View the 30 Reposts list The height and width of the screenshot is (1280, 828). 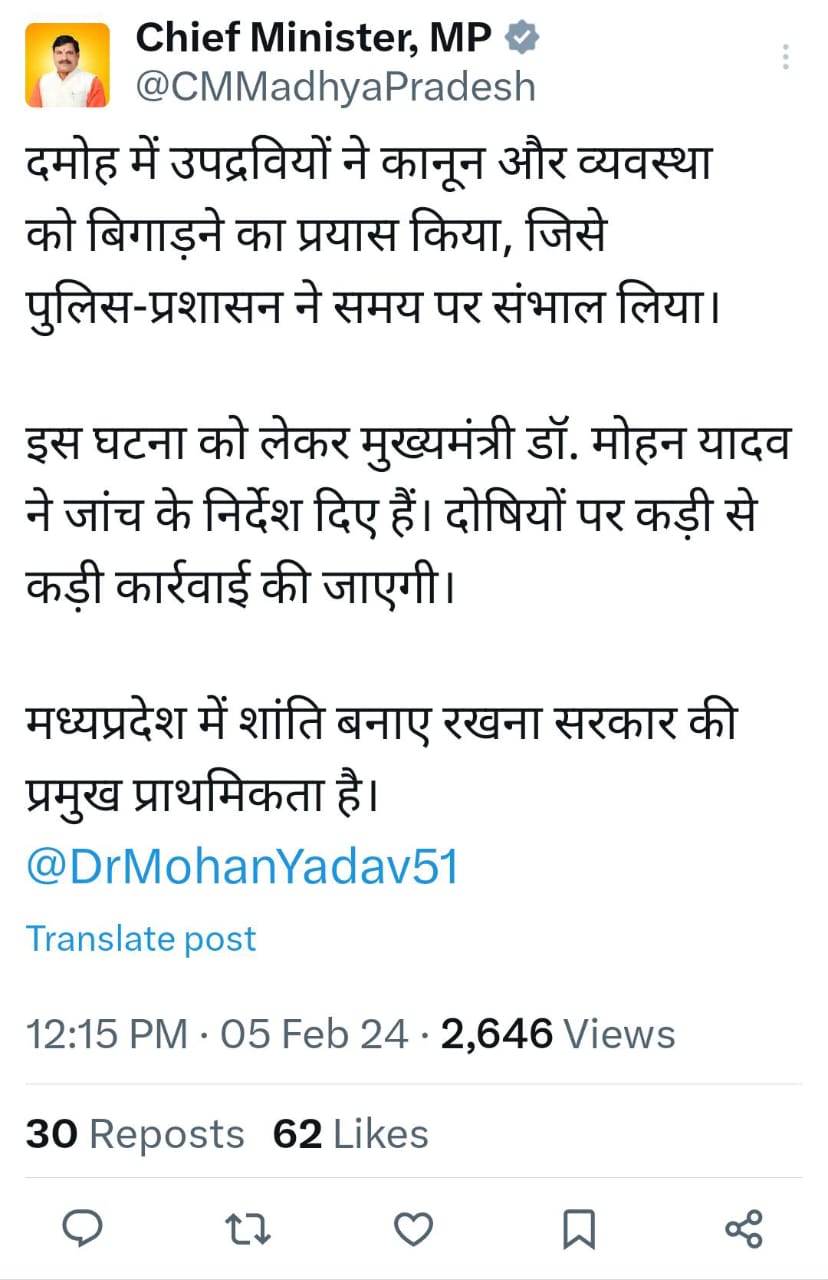point(135,1134)
